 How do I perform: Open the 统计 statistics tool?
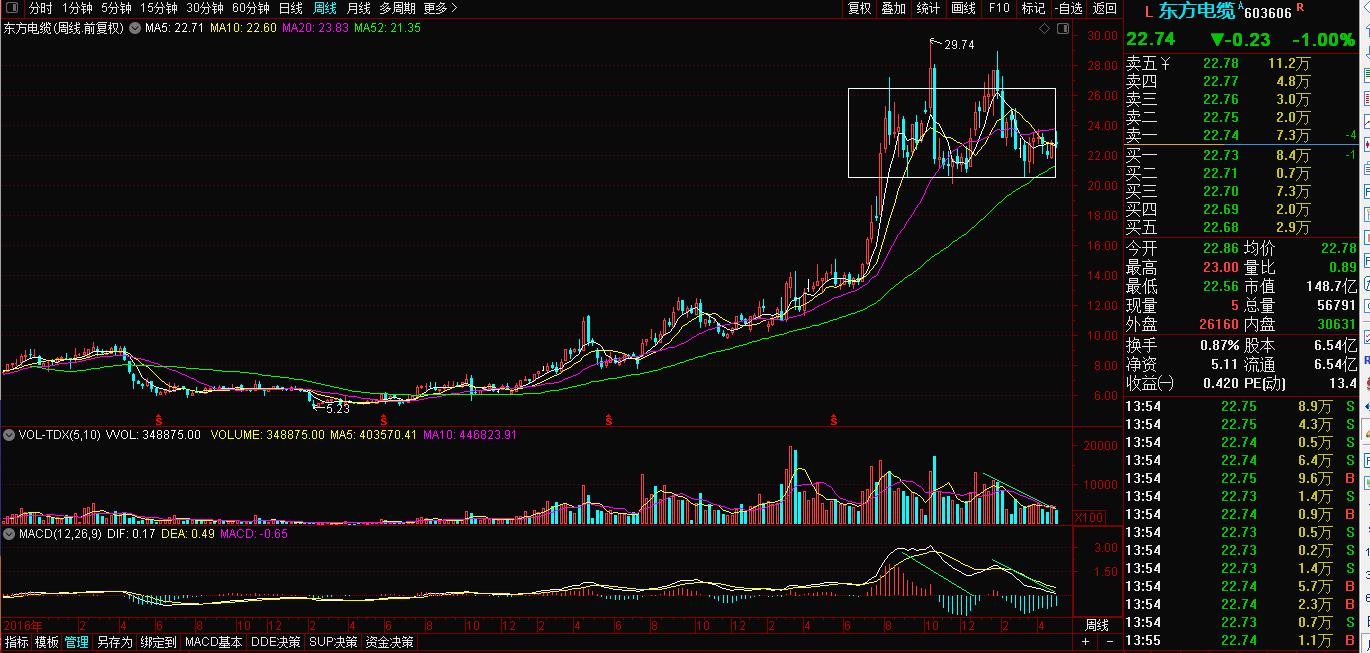[x=928, y=8]
